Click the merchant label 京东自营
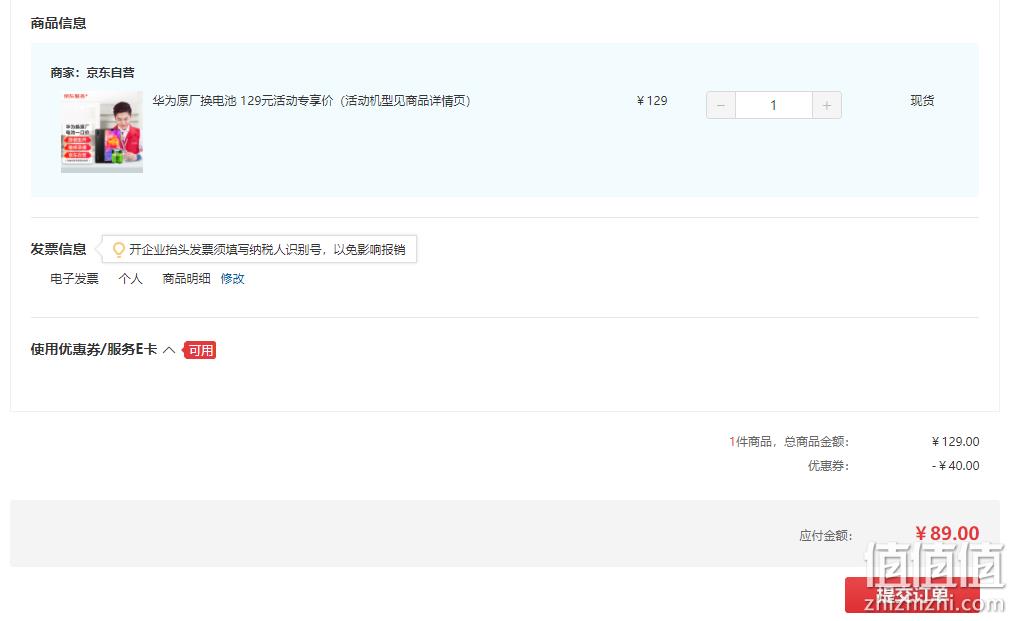The image size is (1014, 621). pos(111,72)
